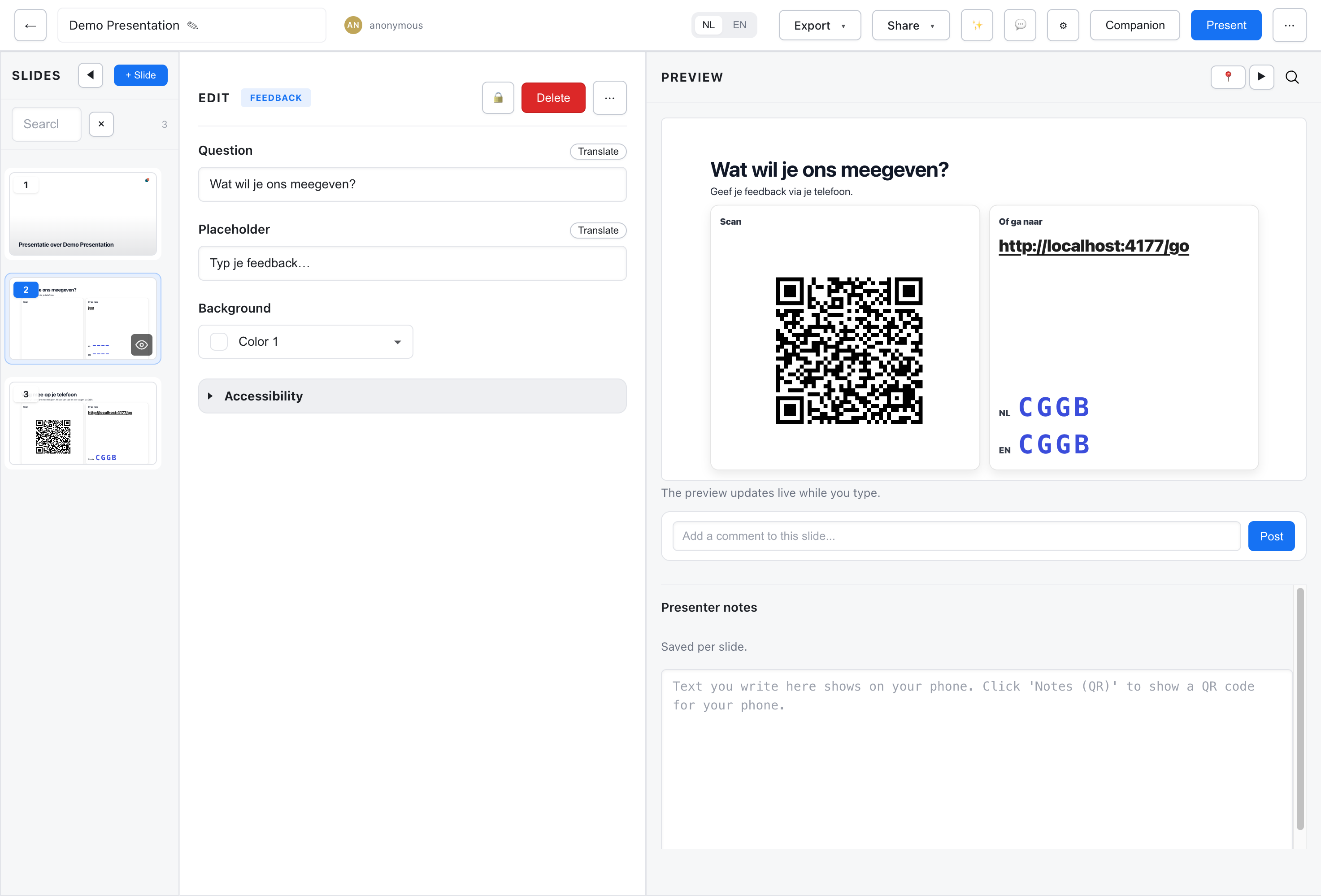The width and height of the screenshot is (1321, 896).
Task: Click the Placeholder text input
Action: 412,263
